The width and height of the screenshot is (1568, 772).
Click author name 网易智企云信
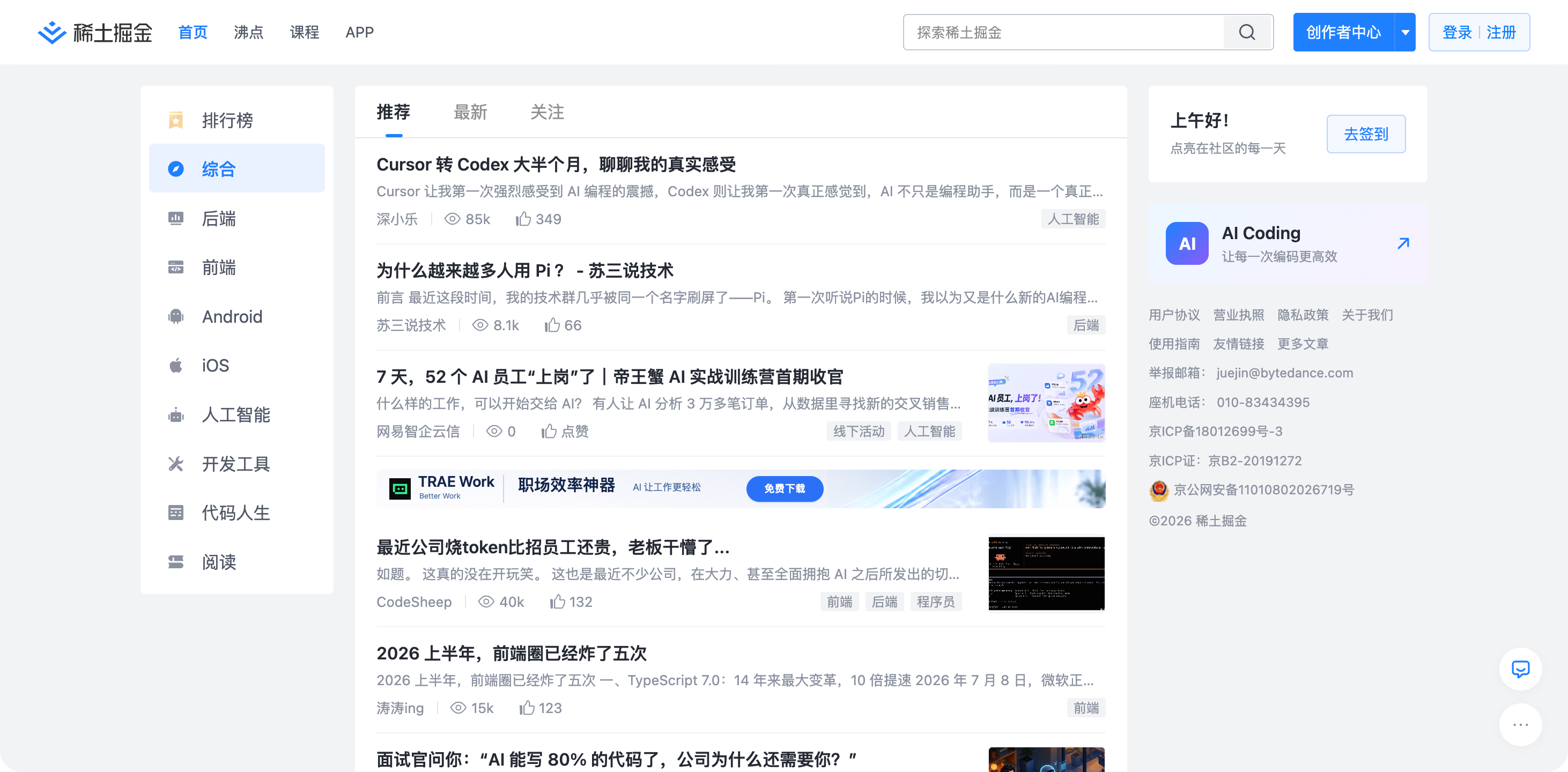tap(418, 432)
